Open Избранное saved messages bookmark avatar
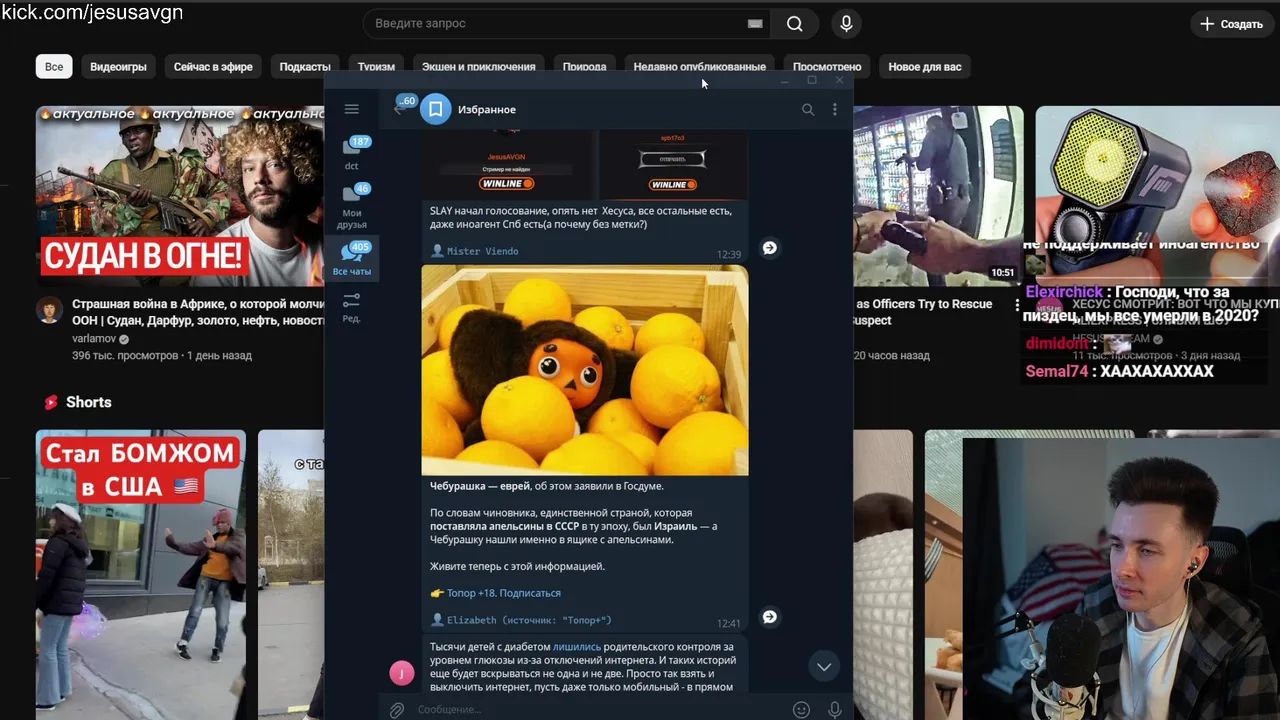This screenshot has height=720, width=1280. 436,109
